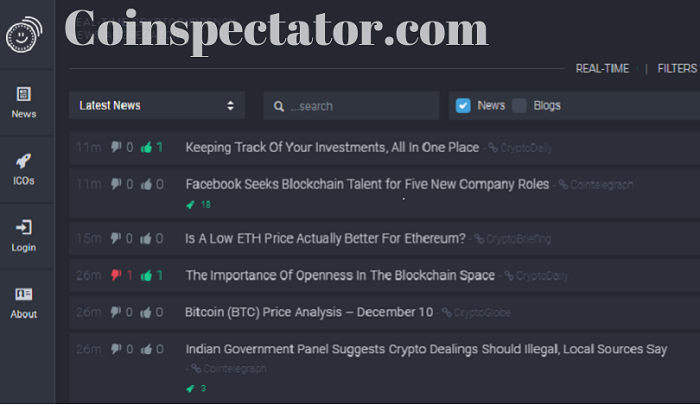Screen dimensions: 700x405
Task: Visit the CryptoGlobe source link
Action: (x=481, y=313)
